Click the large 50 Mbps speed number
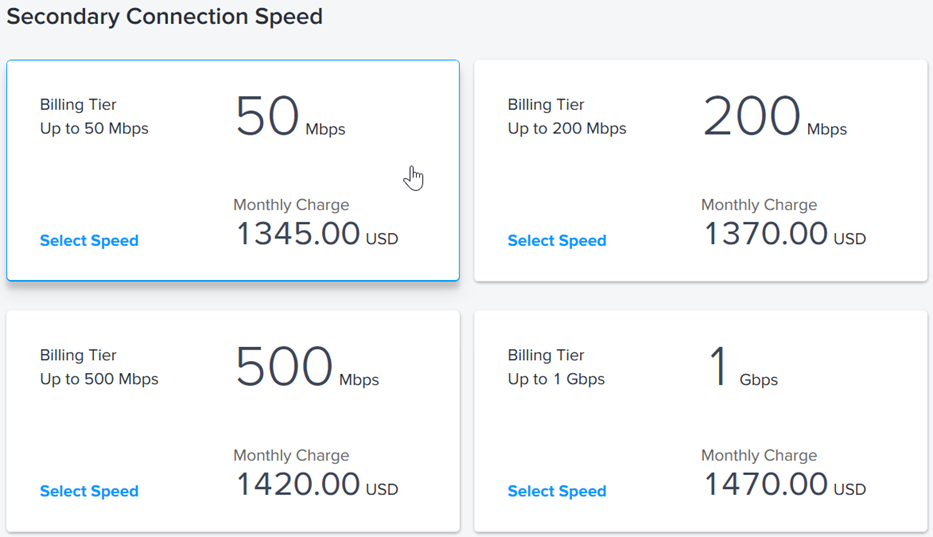Image resolution: width=933 pixels, height=537 pixels. (267, 116)
